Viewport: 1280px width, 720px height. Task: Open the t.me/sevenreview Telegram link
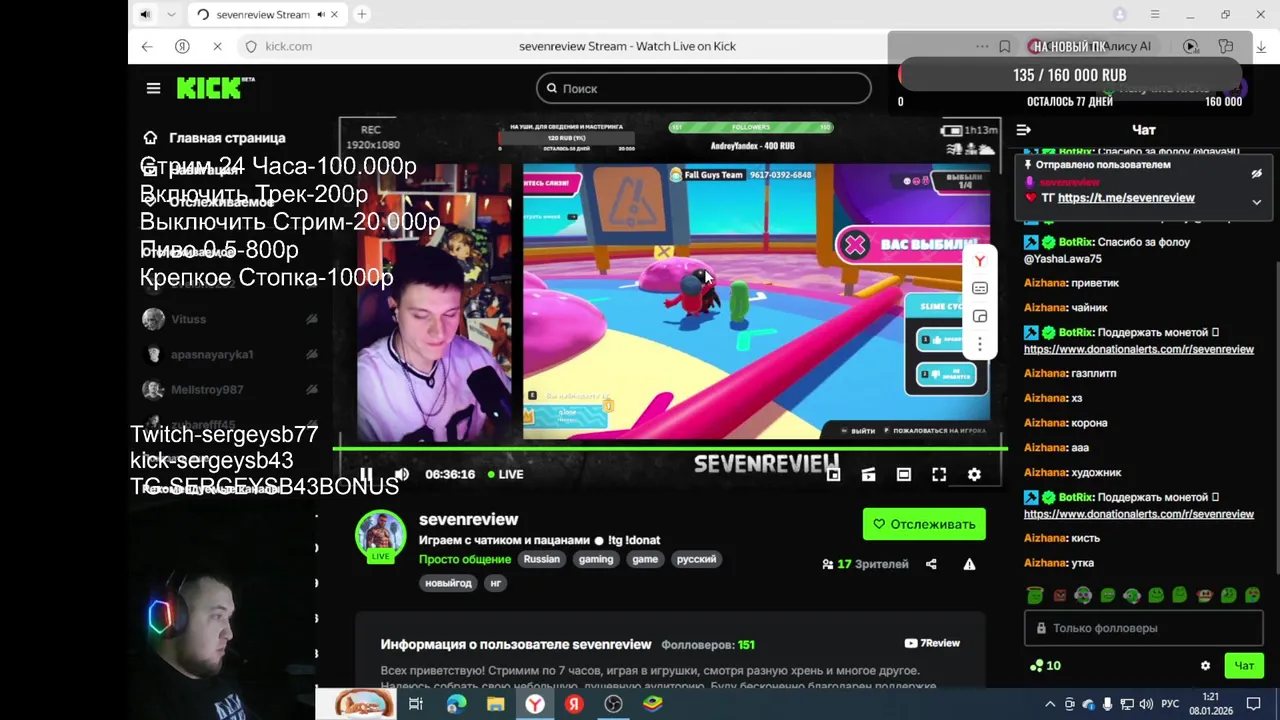pos(1126,198)
